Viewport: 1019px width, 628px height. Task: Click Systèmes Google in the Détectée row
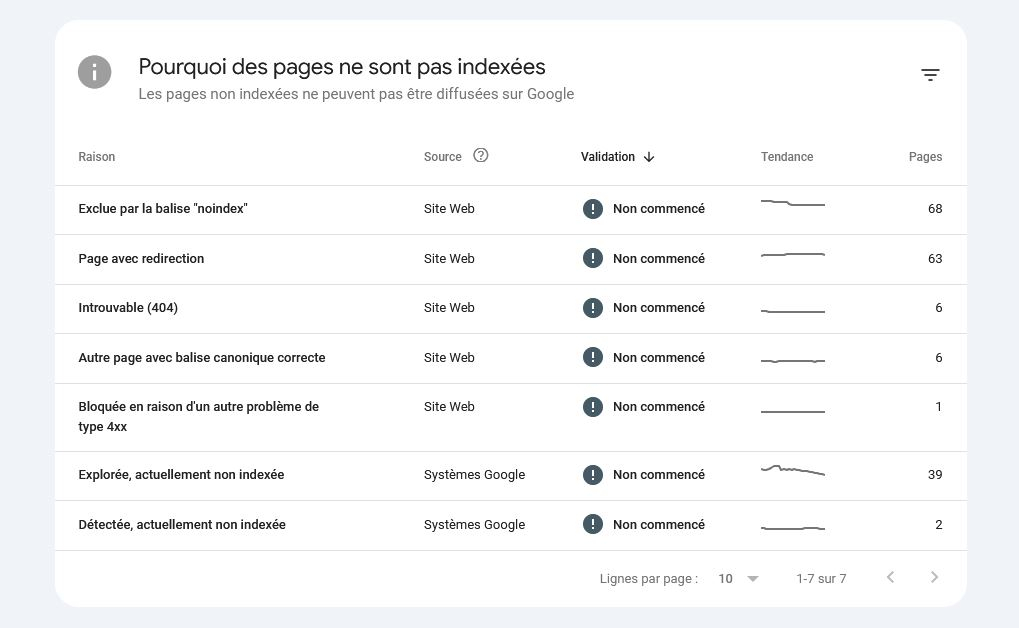pyautogui.click(x=474, y=524)
